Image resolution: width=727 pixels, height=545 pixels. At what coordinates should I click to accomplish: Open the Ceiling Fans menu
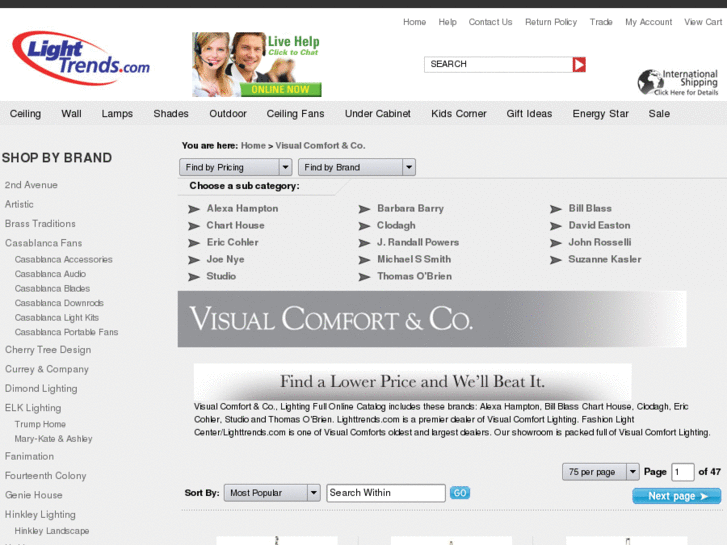295,114
